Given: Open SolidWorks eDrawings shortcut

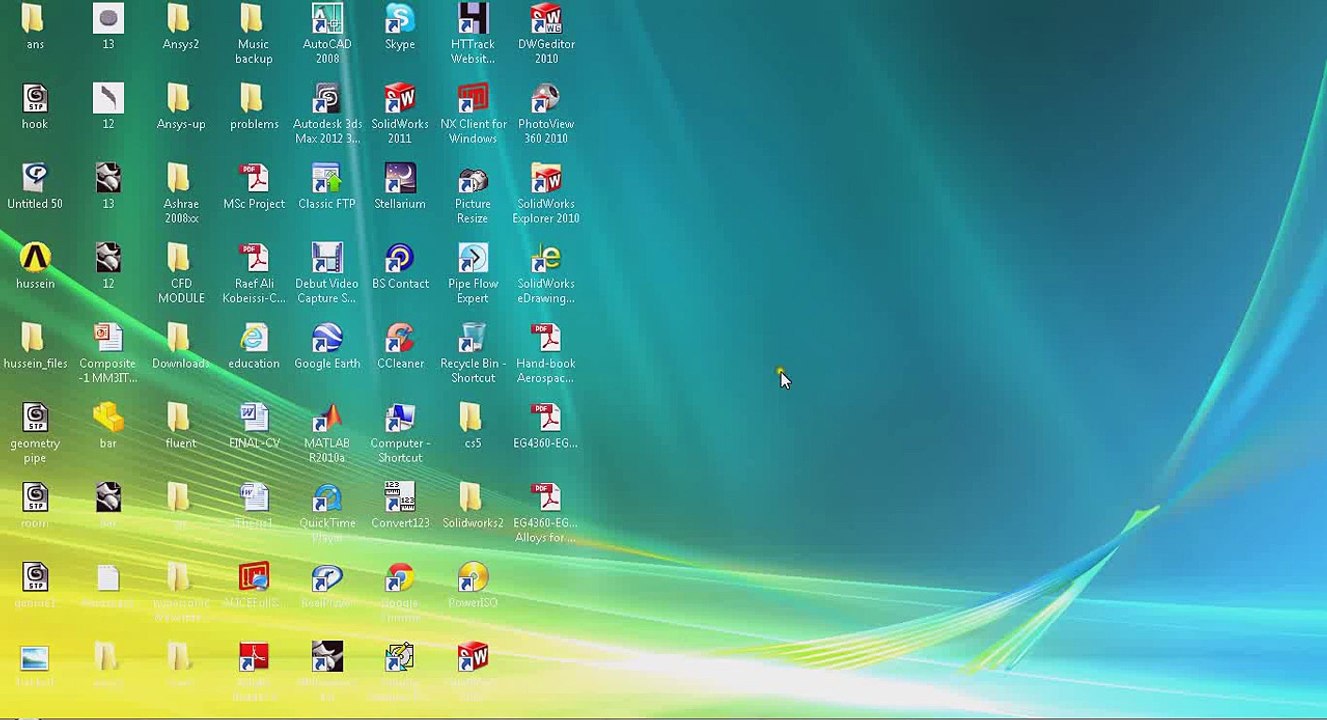Looking at the screenshot, I should click(x=546, y=259).
